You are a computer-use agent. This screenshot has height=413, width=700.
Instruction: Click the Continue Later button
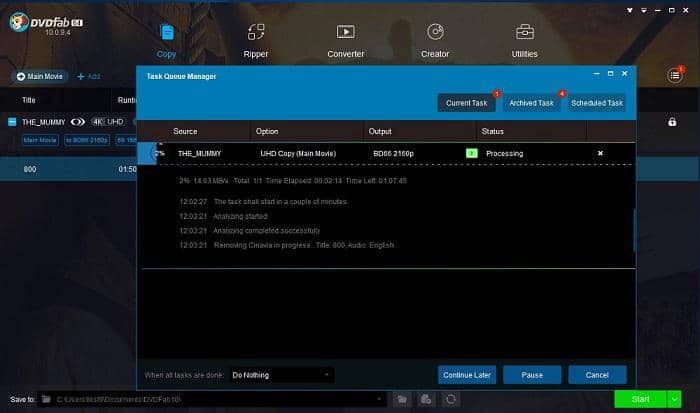click(467, 375)
